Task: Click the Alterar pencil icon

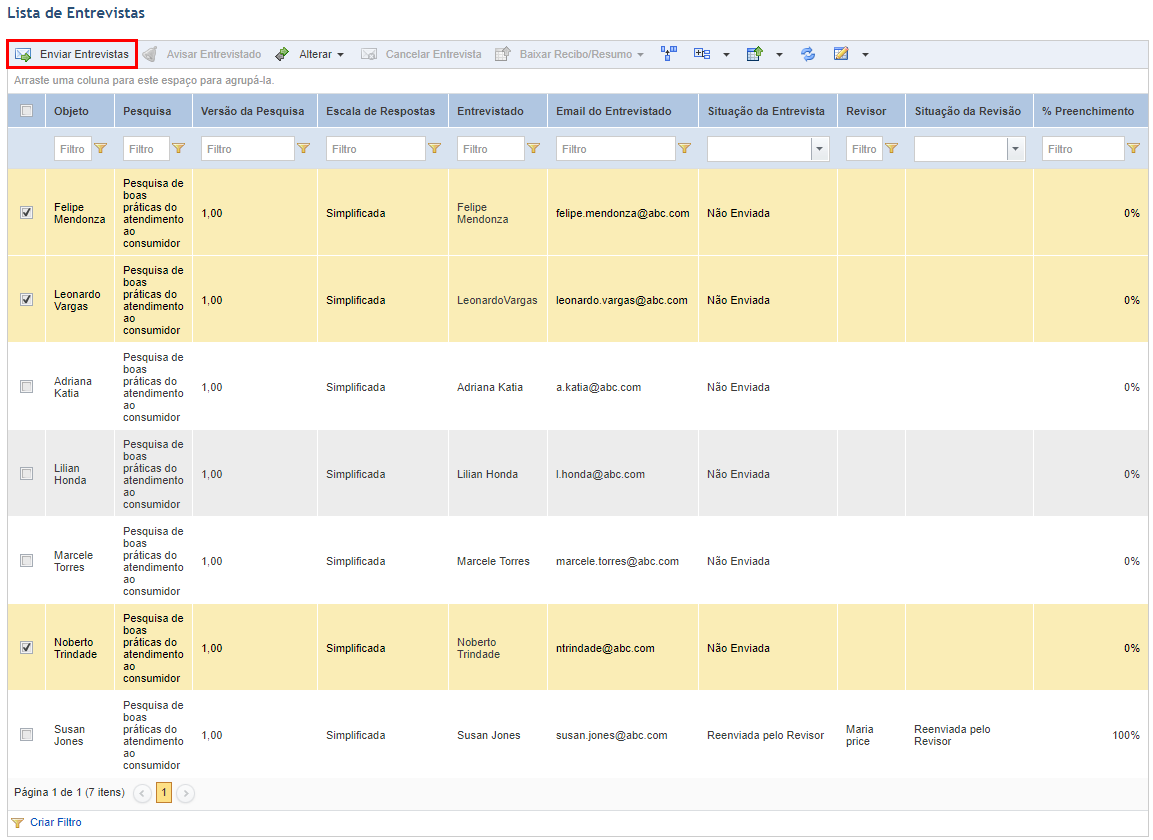Action: [x=282, y=54]
